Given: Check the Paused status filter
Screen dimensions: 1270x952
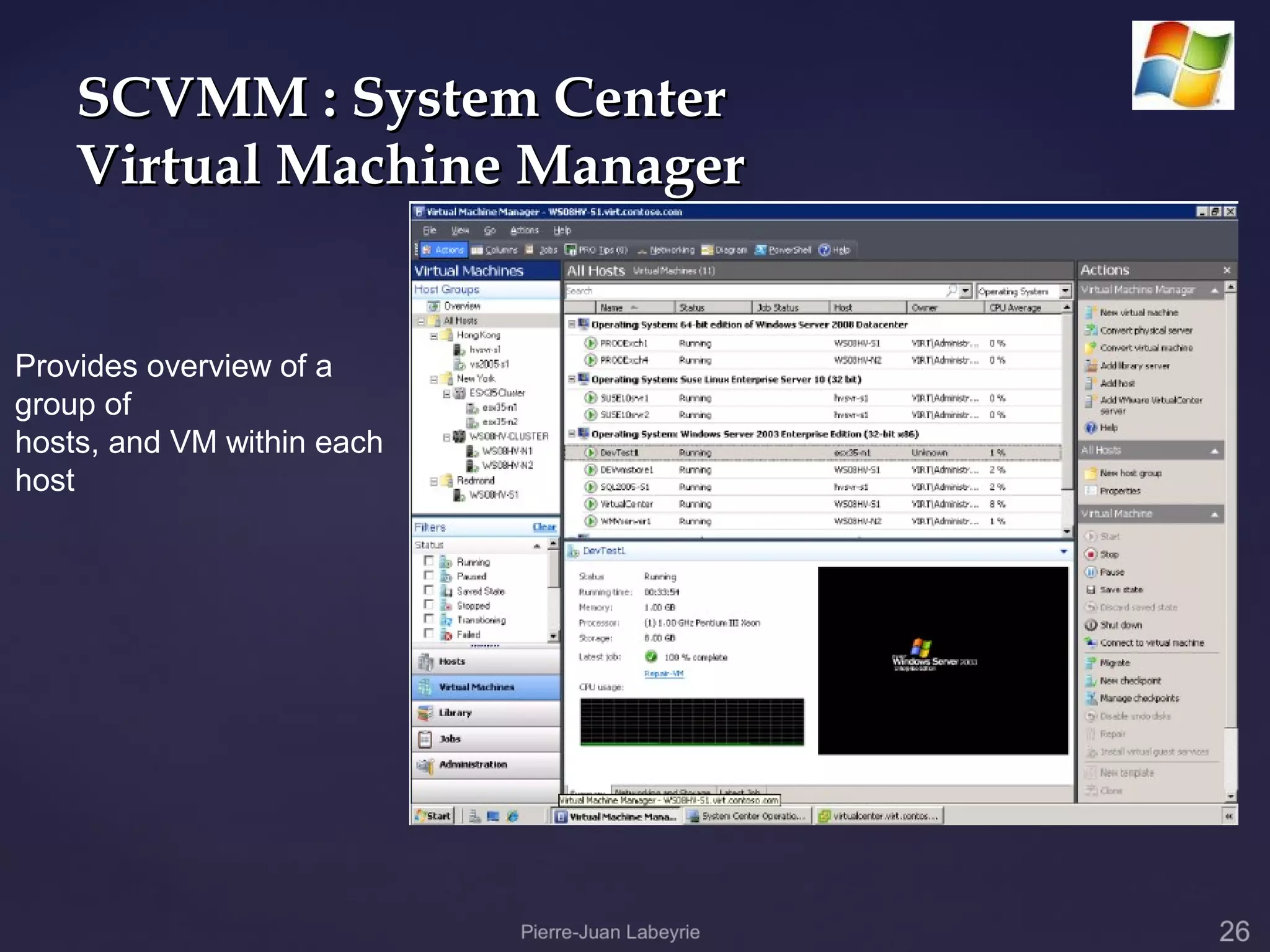Looking at the screenshot, I should coord(429,575).
